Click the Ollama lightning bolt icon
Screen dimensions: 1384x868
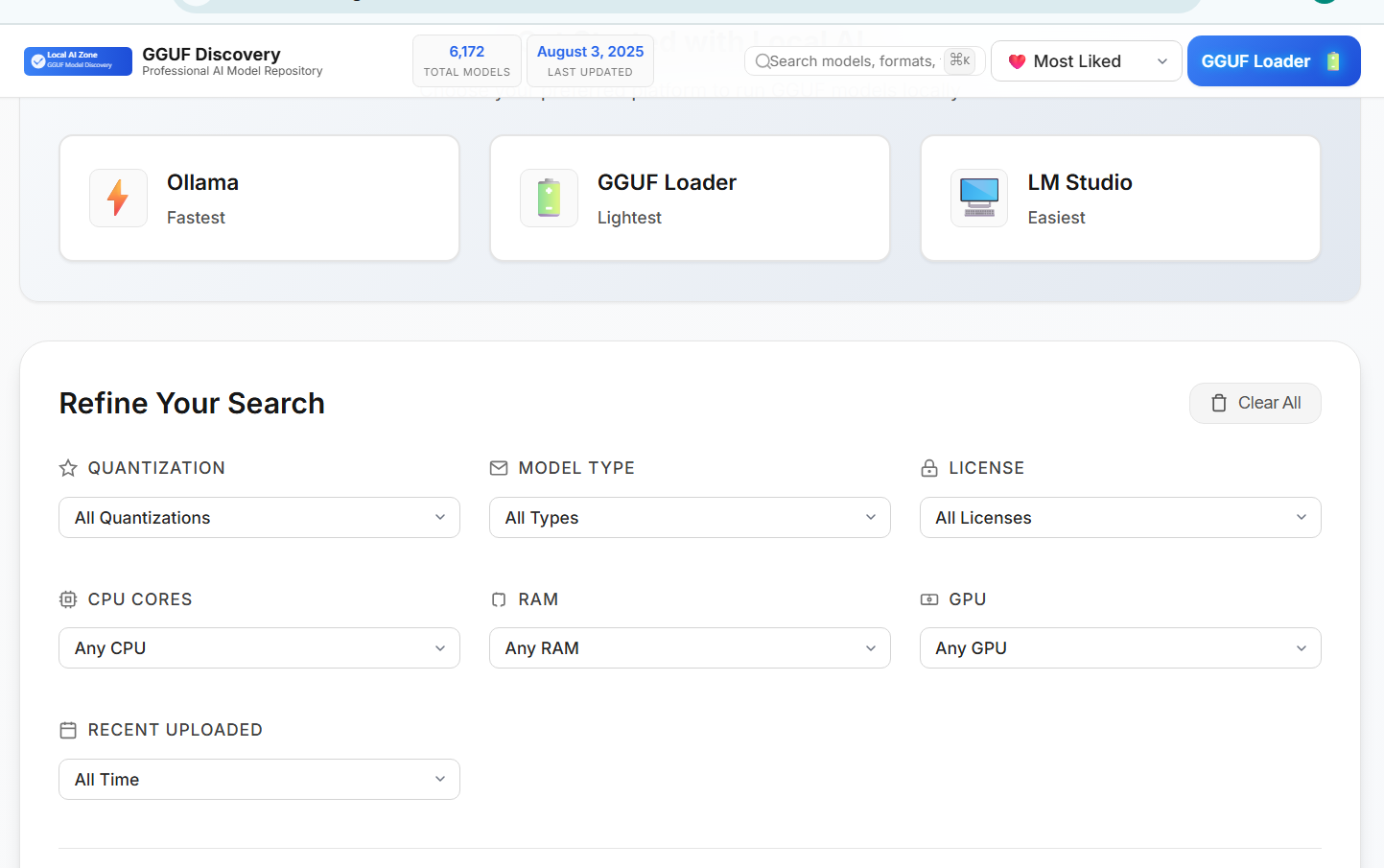tap(118, 198)
